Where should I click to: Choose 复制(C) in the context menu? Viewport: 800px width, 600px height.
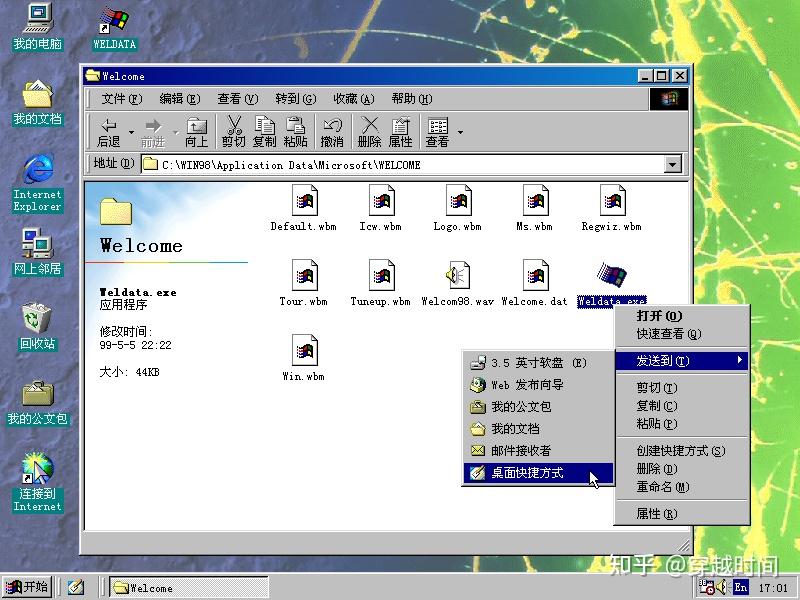682,406
